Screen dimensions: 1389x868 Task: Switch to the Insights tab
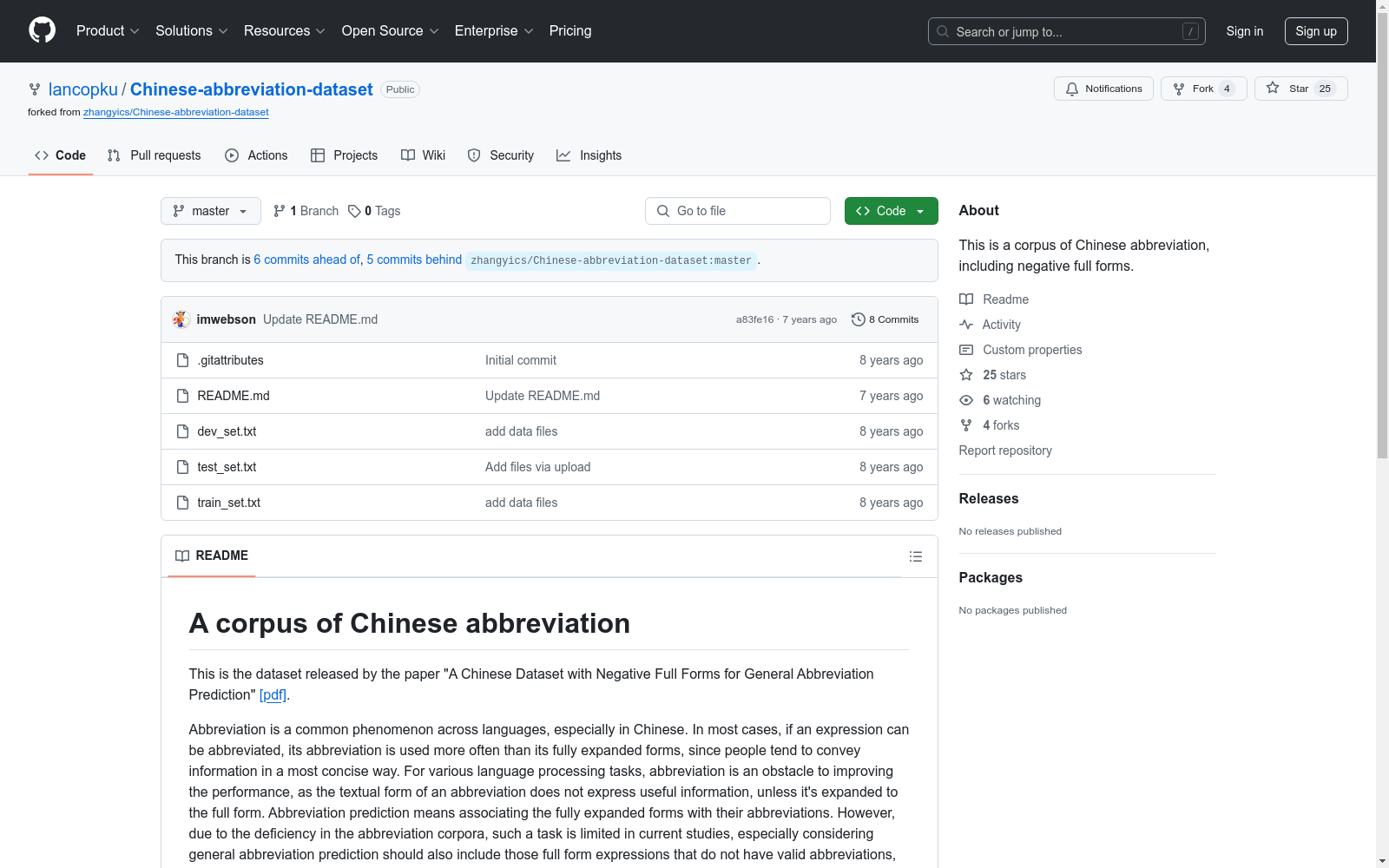click(589, 155)
